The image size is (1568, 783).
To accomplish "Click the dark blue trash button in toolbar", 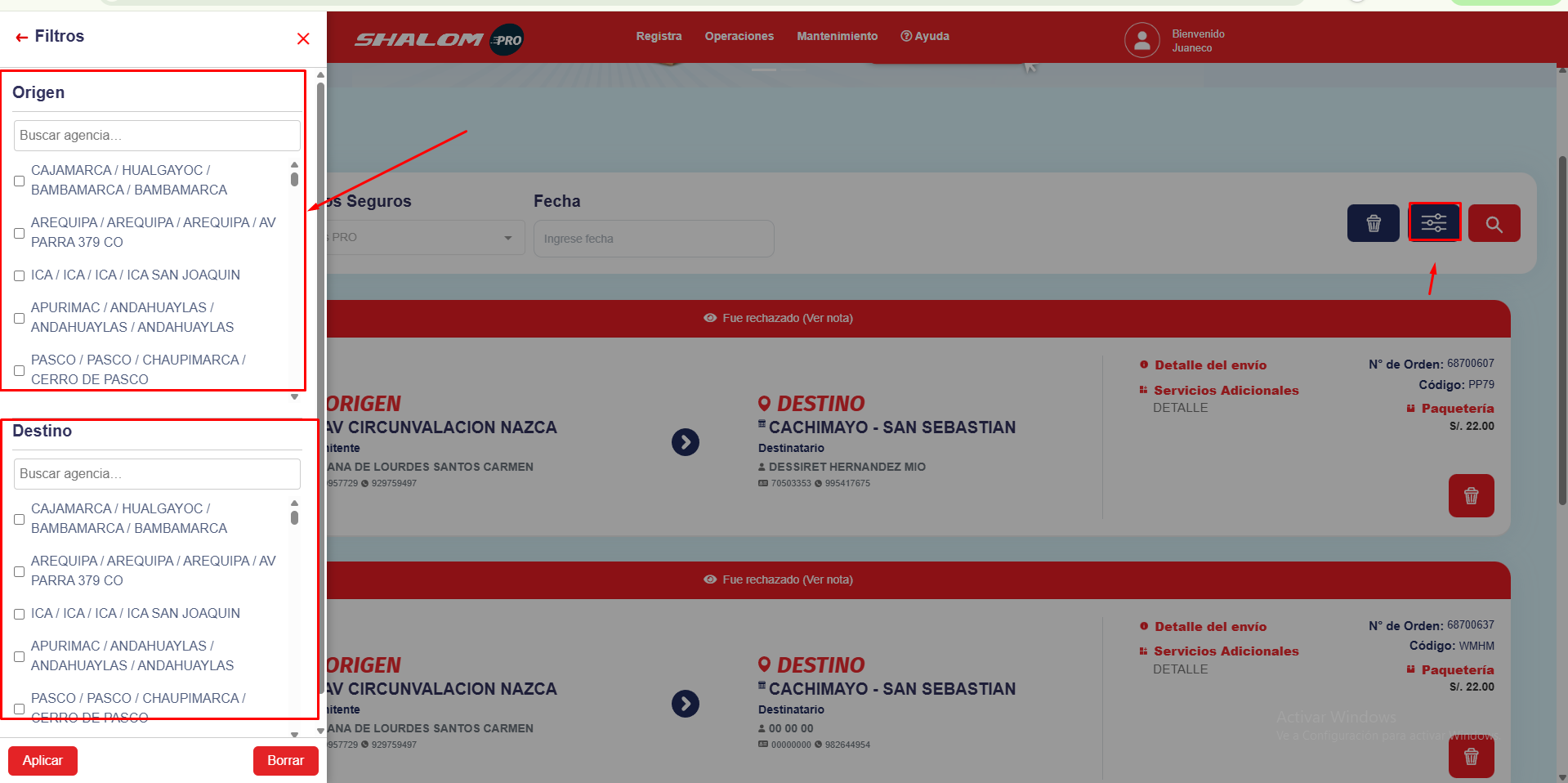I will [x=1373, y=223].
